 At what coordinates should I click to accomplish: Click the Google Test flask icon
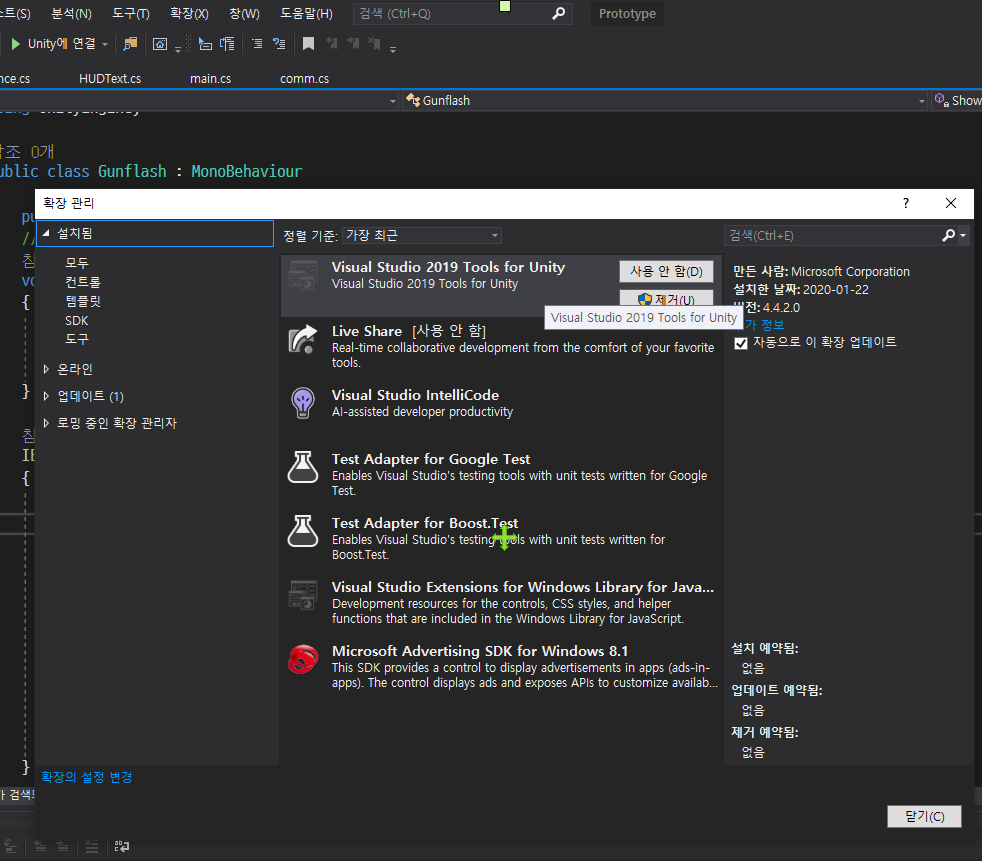point(303,467)
